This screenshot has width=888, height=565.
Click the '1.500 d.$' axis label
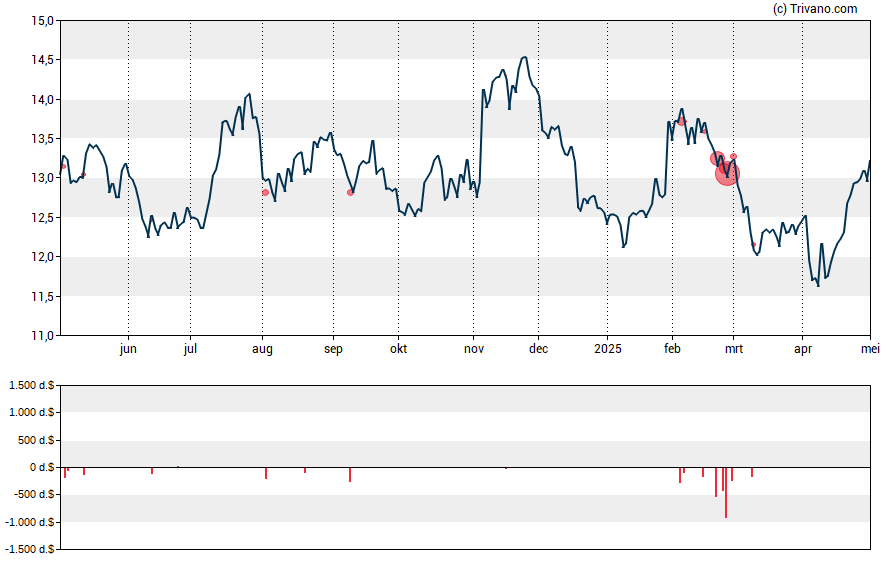coord(32,386)
